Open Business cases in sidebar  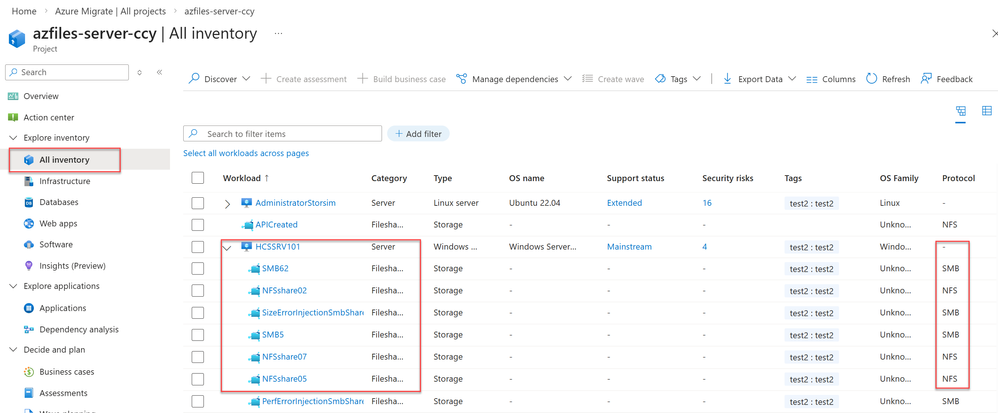[x=67, y=372]
